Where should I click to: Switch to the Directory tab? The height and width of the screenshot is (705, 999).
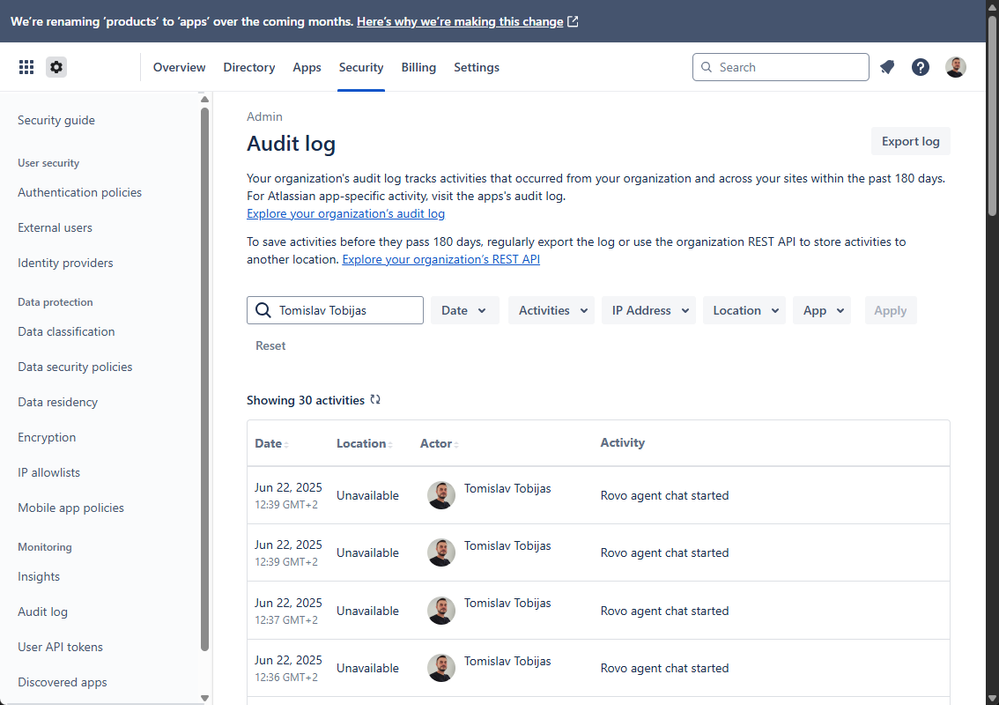coord(249,67)
